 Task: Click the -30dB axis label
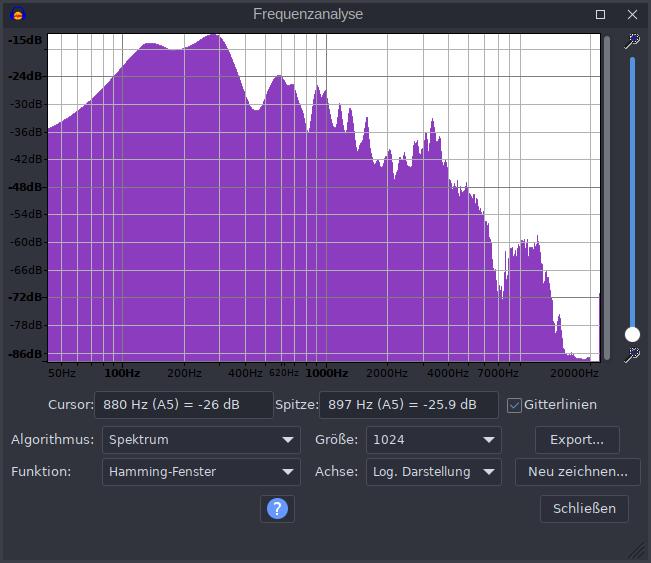(x=26, y=104)
